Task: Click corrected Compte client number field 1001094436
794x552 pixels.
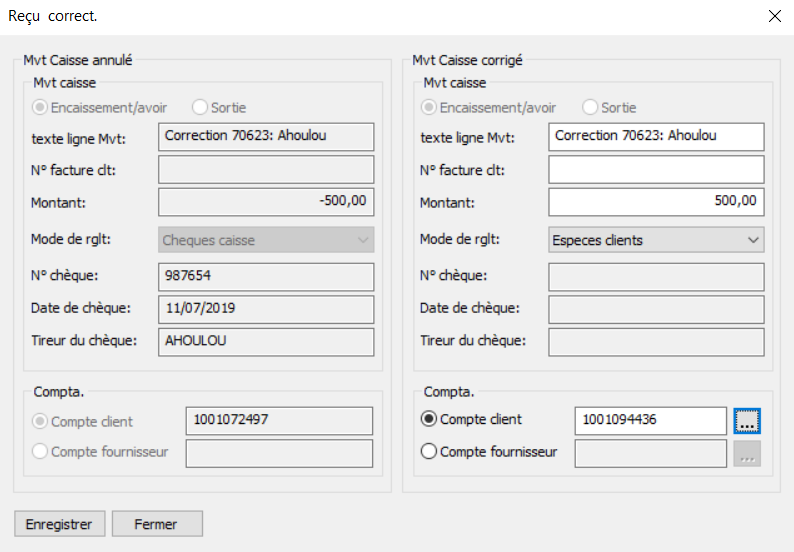Action: [x=651, y=421]
